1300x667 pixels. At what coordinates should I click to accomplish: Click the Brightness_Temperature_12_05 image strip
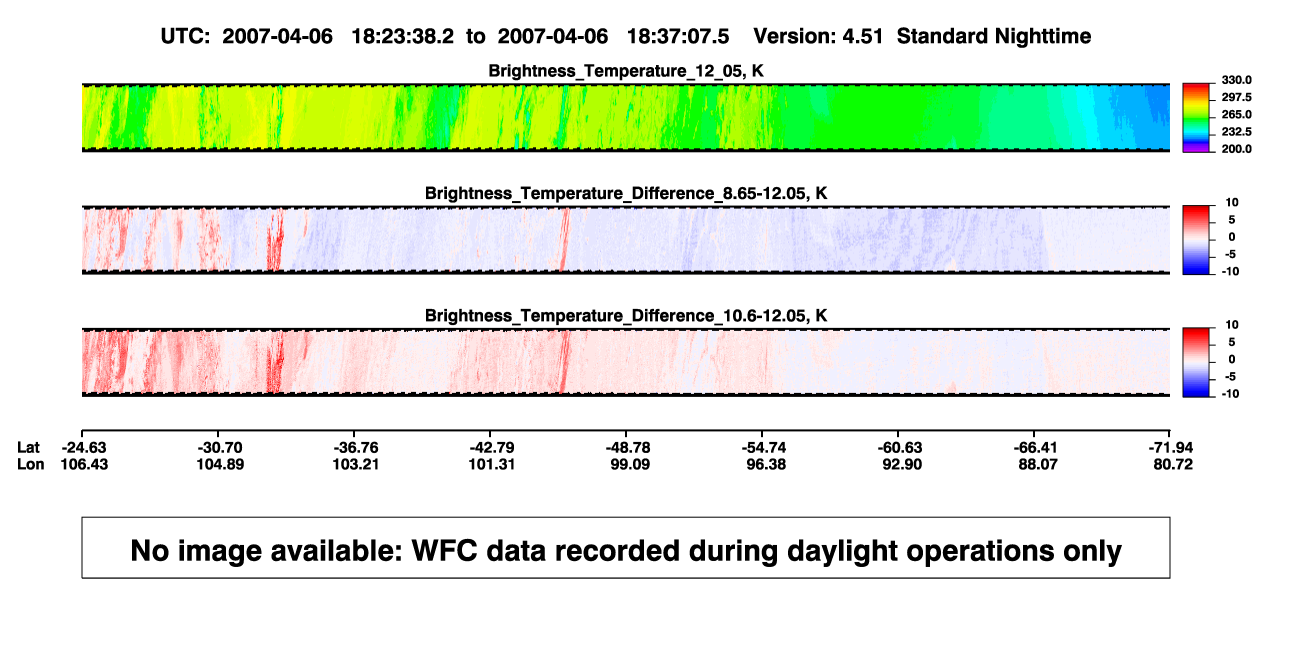click(x=626, y=117)
